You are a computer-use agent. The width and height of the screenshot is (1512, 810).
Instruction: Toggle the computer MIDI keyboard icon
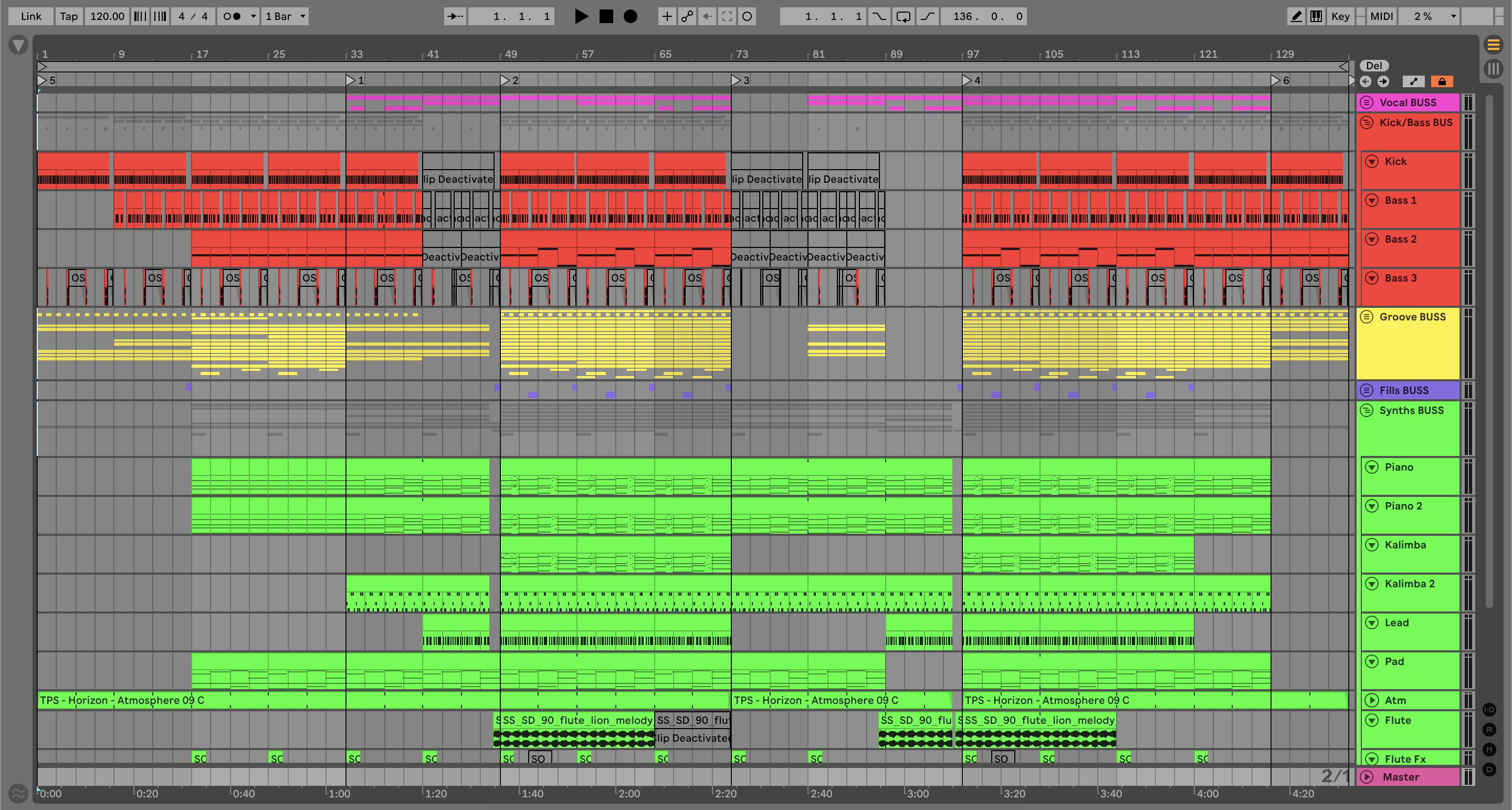1316,16
